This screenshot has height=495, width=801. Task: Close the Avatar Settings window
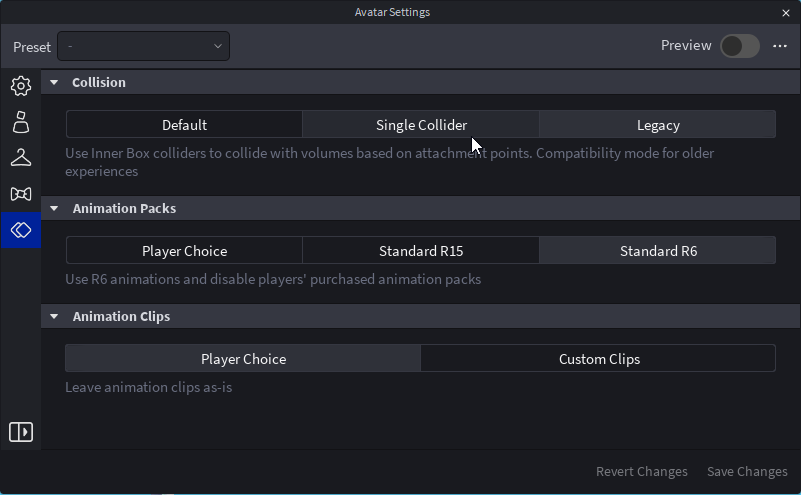[x=786, y=13]
